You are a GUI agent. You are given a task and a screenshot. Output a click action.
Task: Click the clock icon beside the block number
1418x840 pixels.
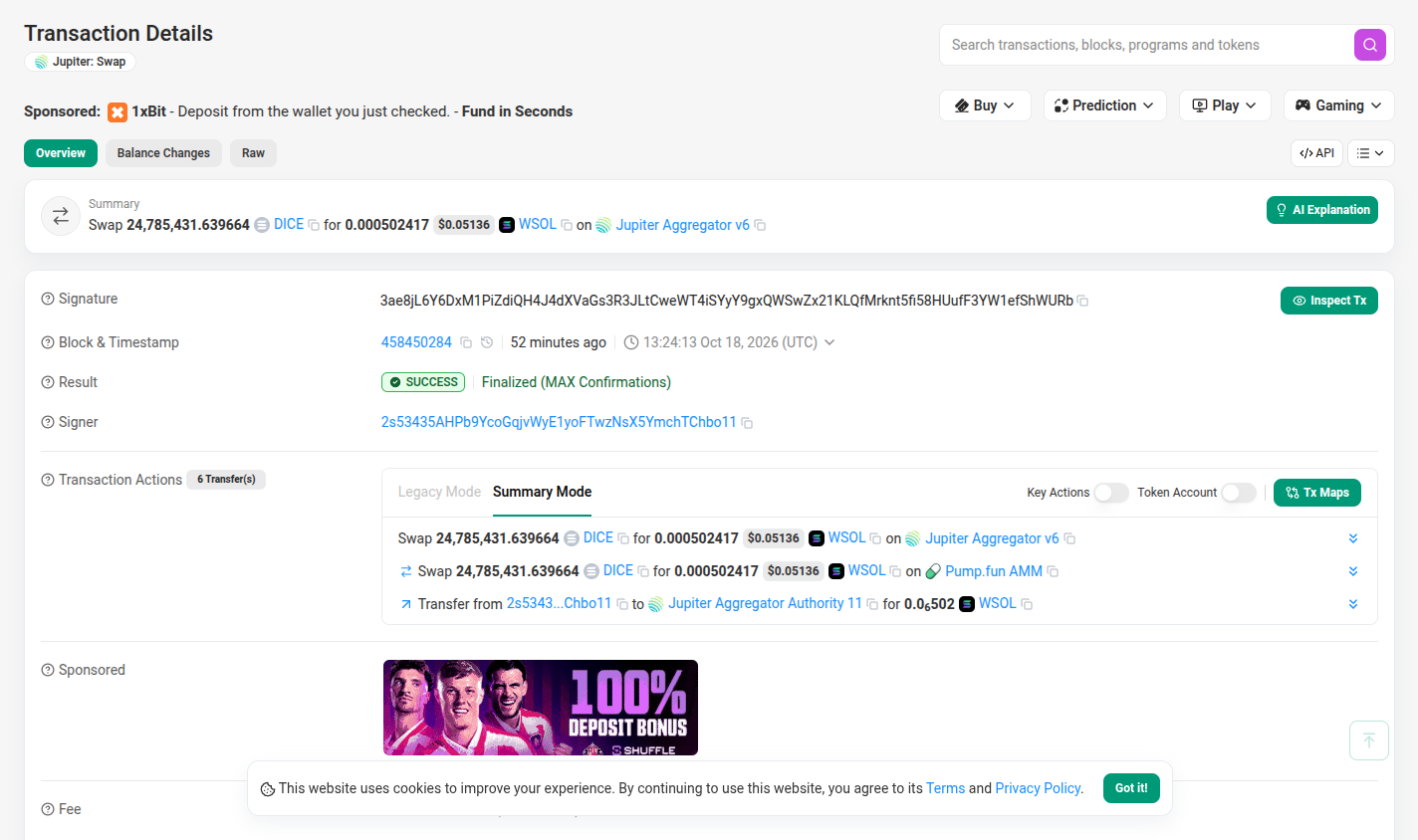pyautogui.click(x=487, y=342)
